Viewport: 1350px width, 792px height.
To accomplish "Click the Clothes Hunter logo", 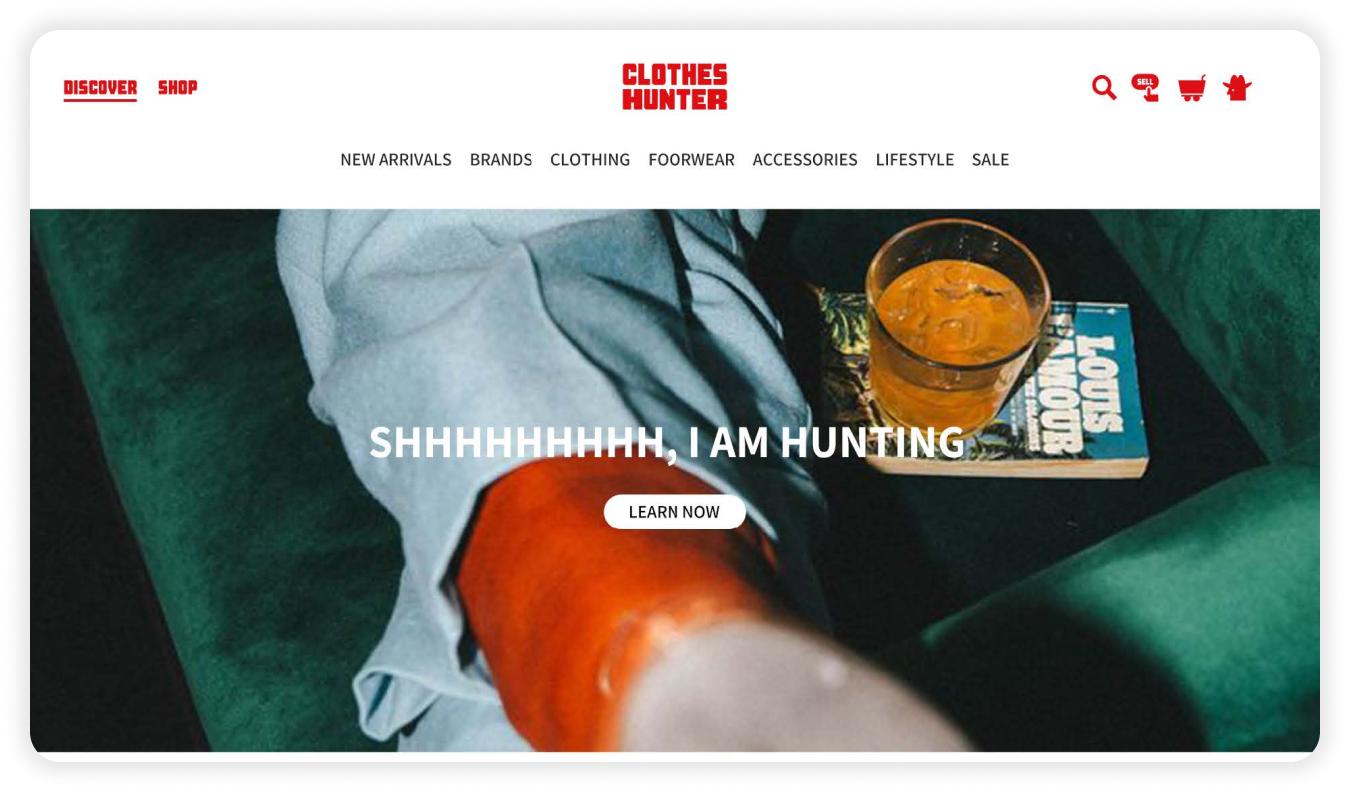I will (x=675, y=87).
